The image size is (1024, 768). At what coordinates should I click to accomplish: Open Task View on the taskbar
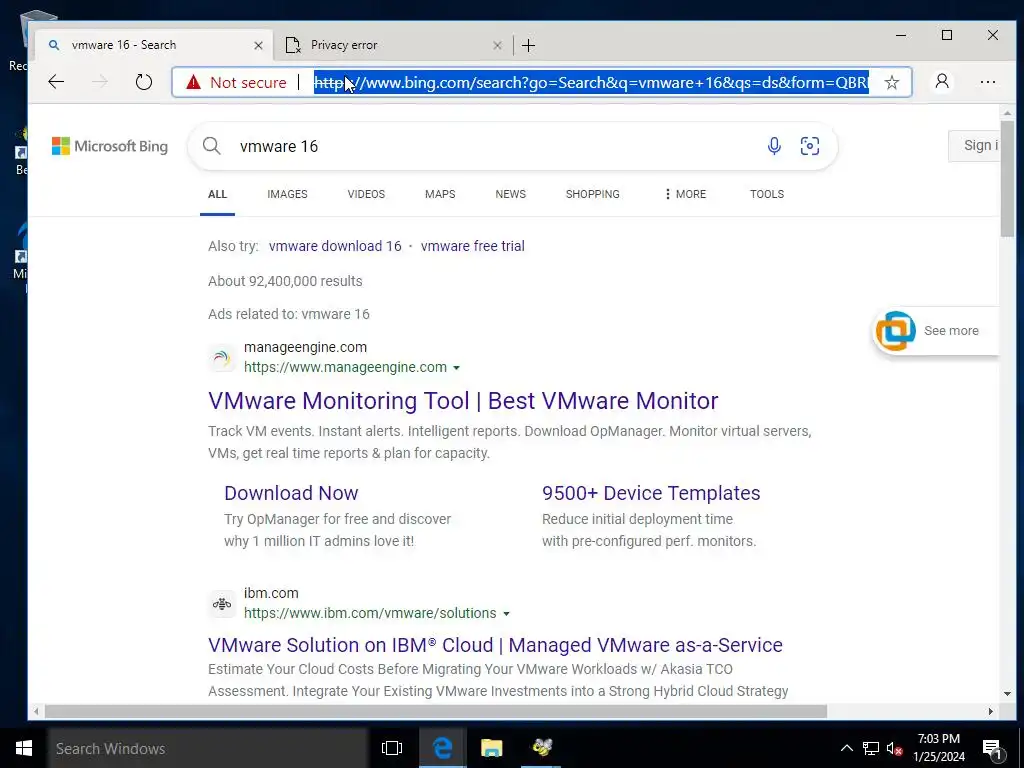392,748
